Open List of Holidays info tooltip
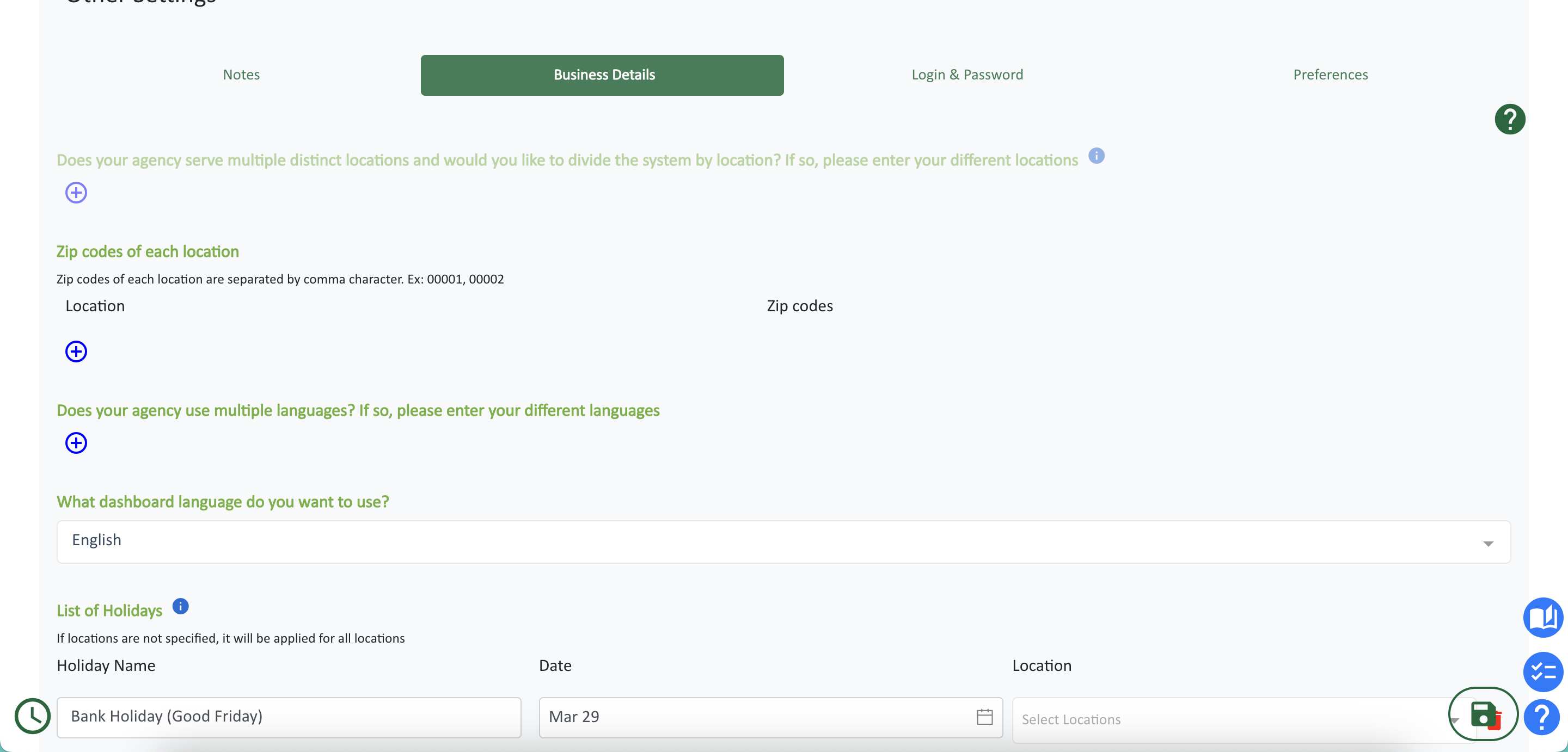This screenshot has height=752, width=1568. (180, 606)
